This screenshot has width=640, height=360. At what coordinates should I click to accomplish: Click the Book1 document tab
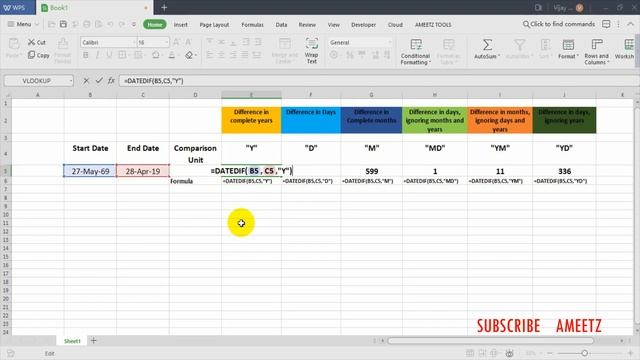tap(94, 7)
